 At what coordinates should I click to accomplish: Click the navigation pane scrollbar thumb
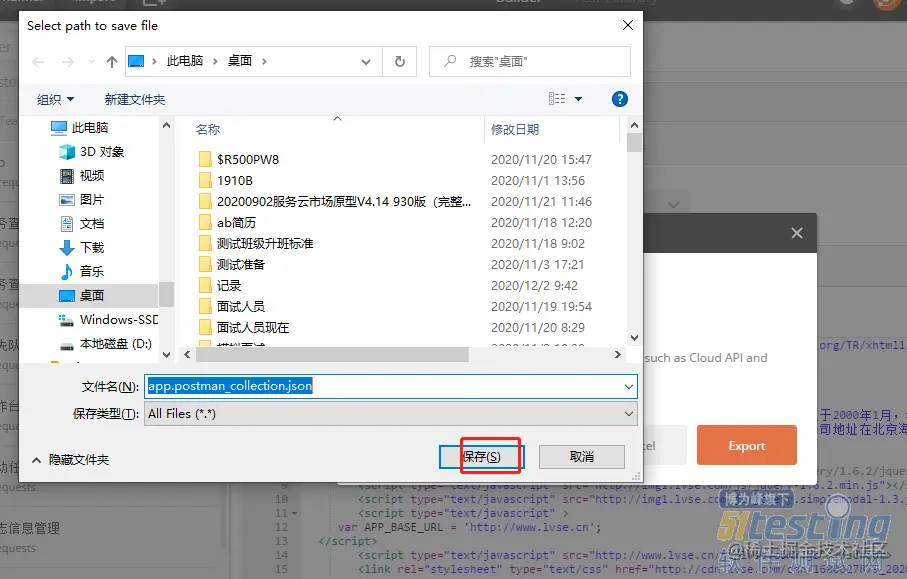(x=167, y=294)
